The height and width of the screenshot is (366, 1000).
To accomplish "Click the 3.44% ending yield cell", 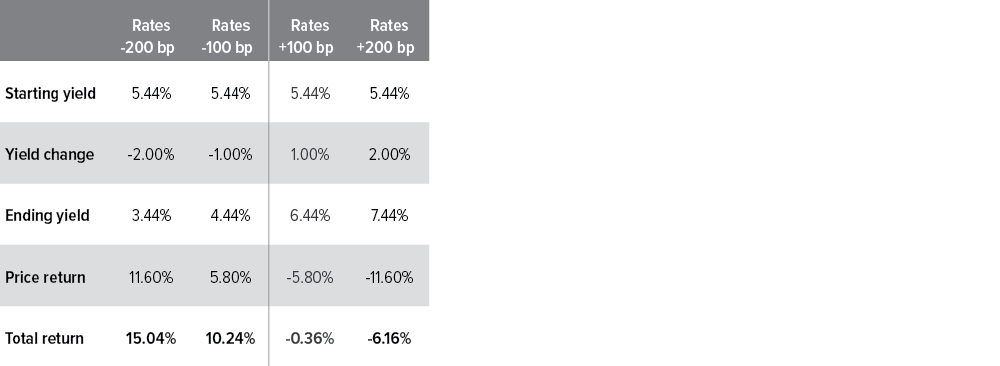I will coord(151,216).
